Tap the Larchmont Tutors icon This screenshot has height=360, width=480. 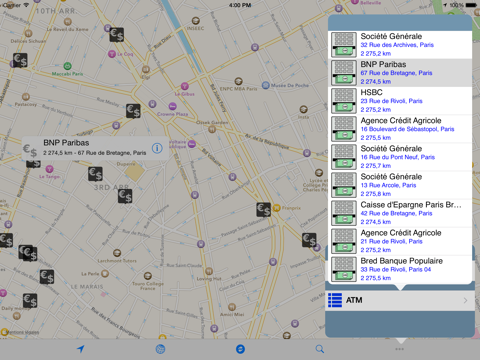(117, 253)
